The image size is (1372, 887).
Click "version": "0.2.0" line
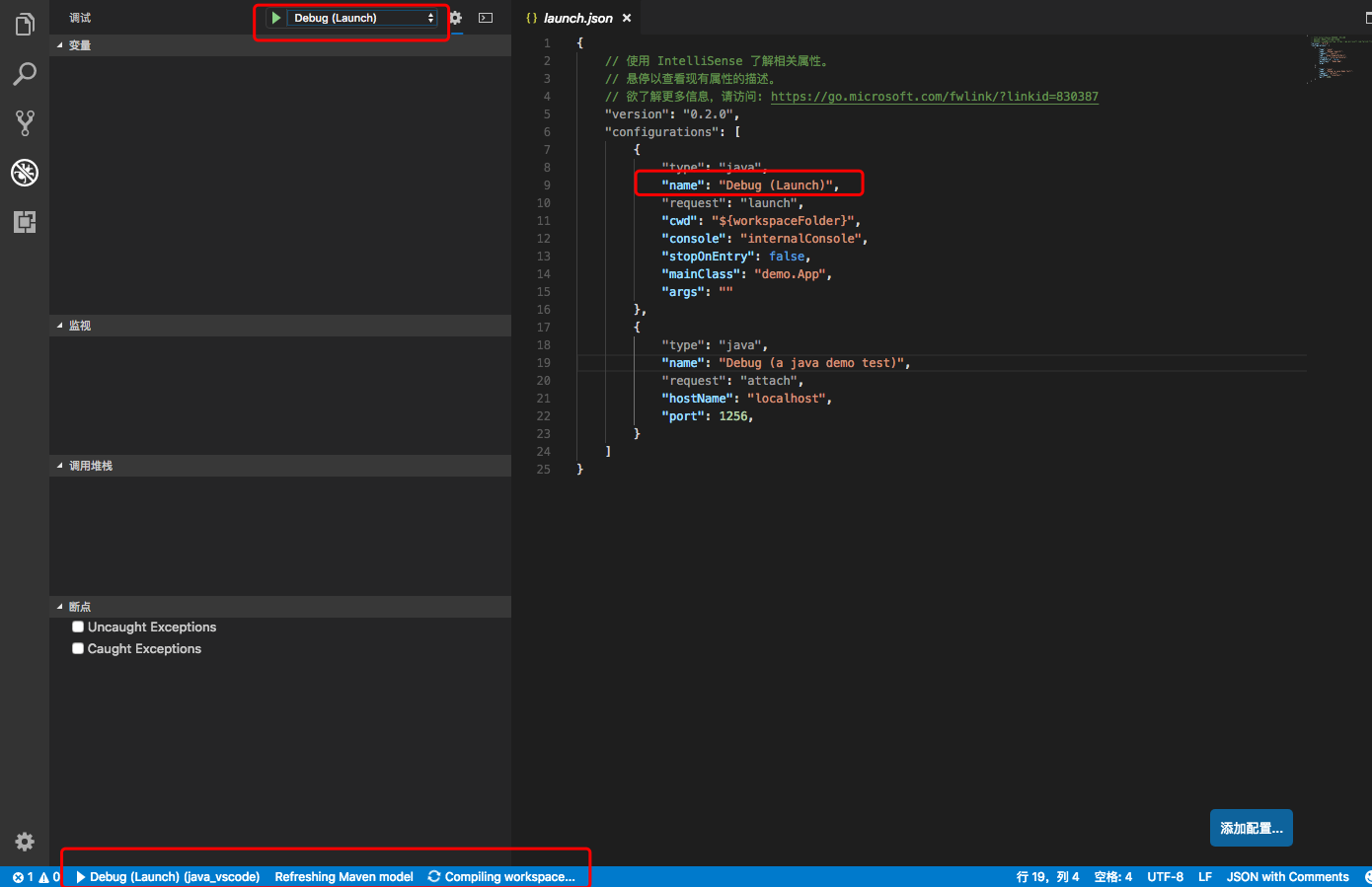click(x=672, y=114)
